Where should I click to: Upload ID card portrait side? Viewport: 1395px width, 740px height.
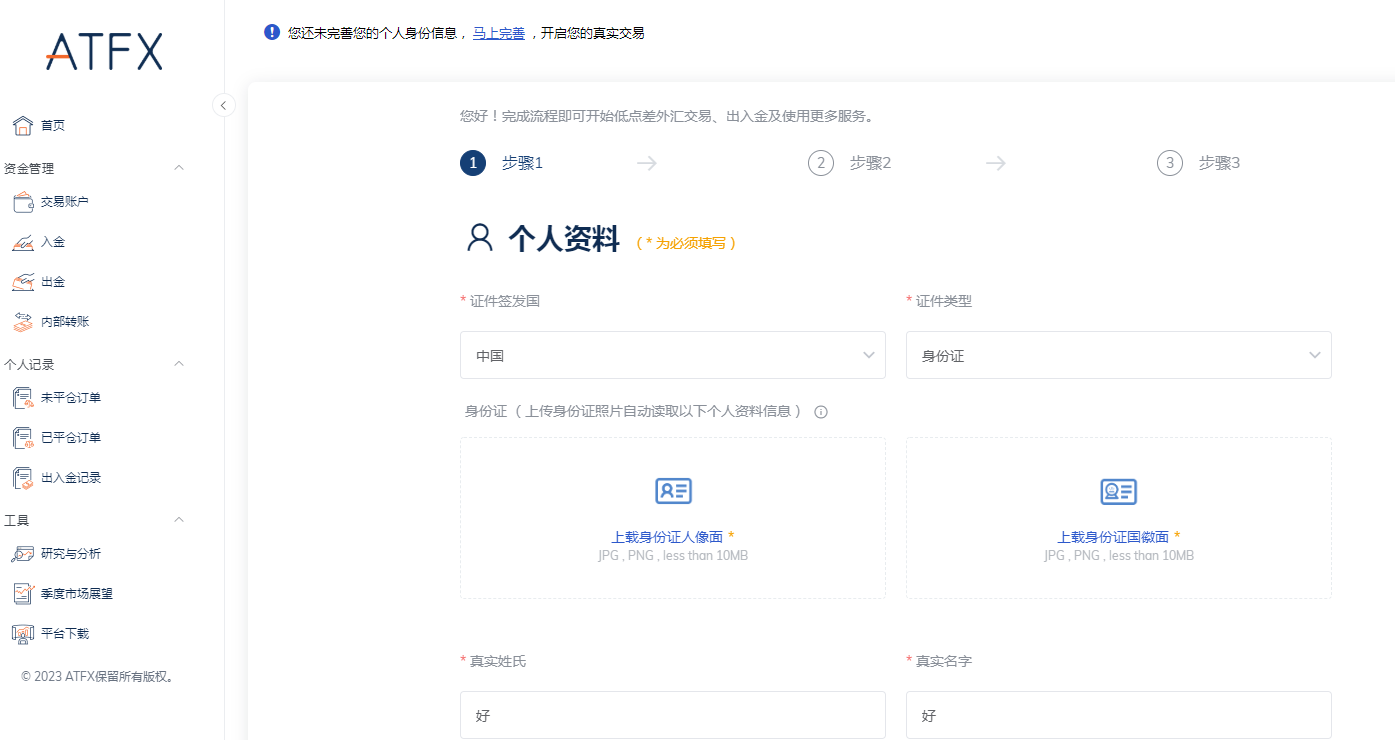(x=672, y=518)
